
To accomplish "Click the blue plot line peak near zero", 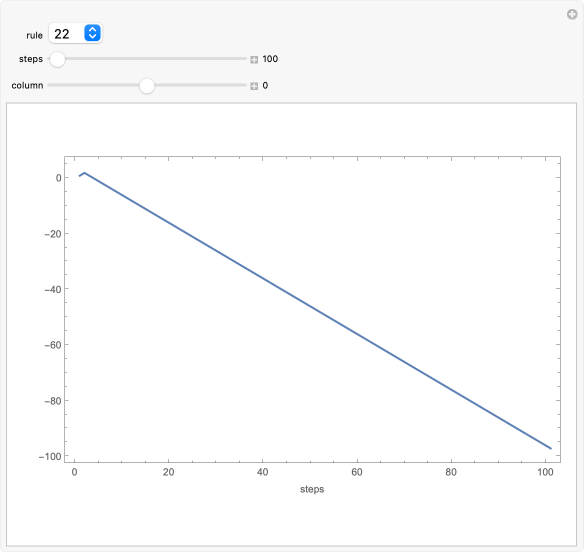I will coord(85,173).
